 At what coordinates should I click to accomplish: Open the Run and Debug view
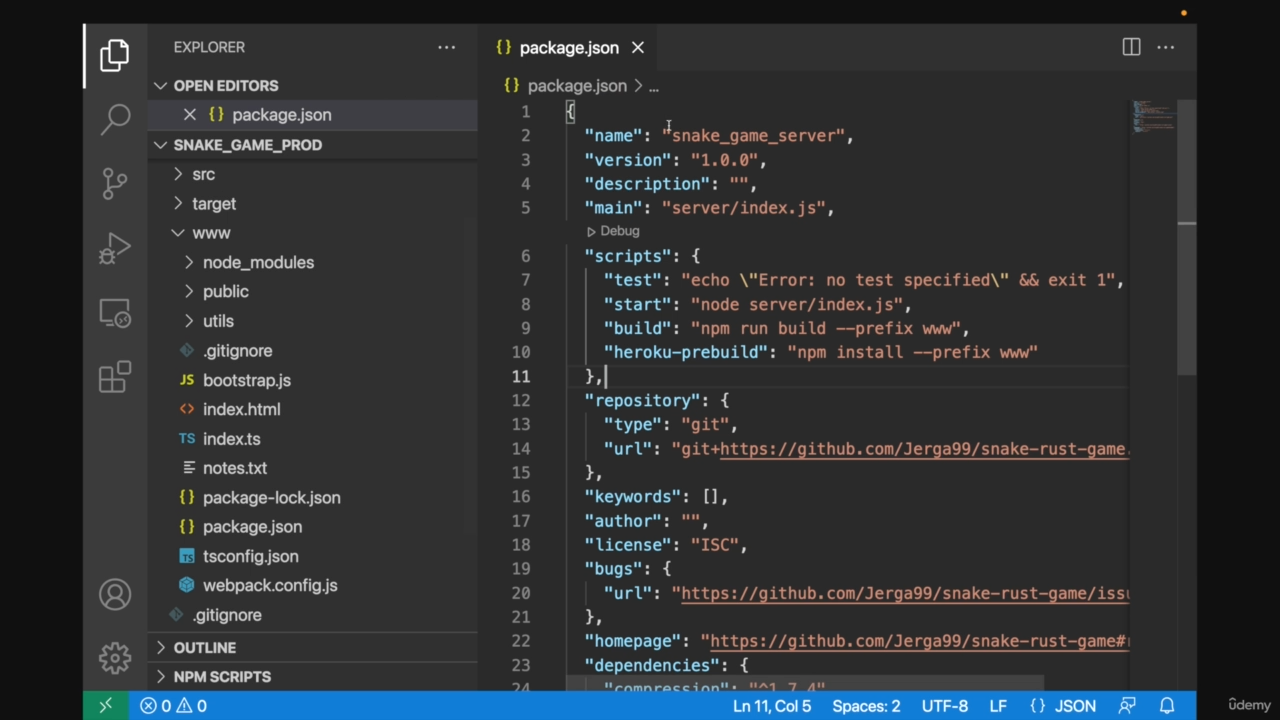[x=115, y=248]
